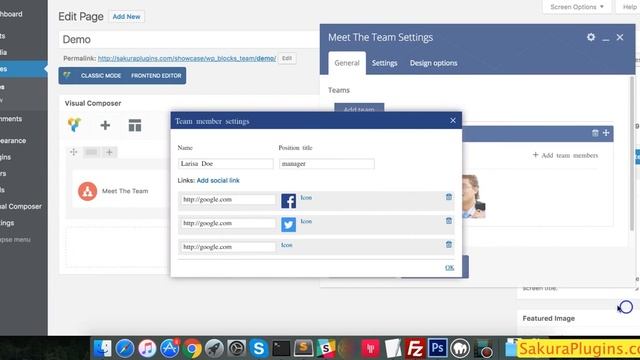
Task: Open Meet The Team settings gear
Action: pos(591,37)
